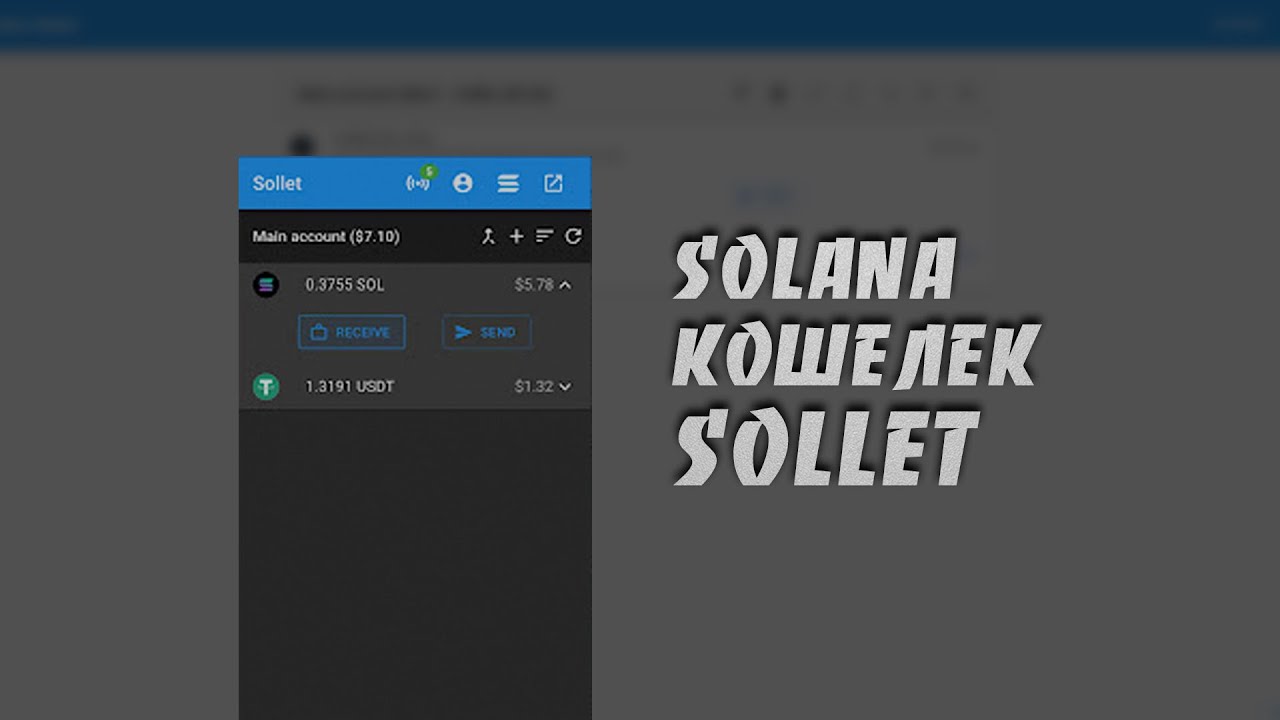Add a token with the plus icon
The image size is (1280, 720).
pos(516,237)
